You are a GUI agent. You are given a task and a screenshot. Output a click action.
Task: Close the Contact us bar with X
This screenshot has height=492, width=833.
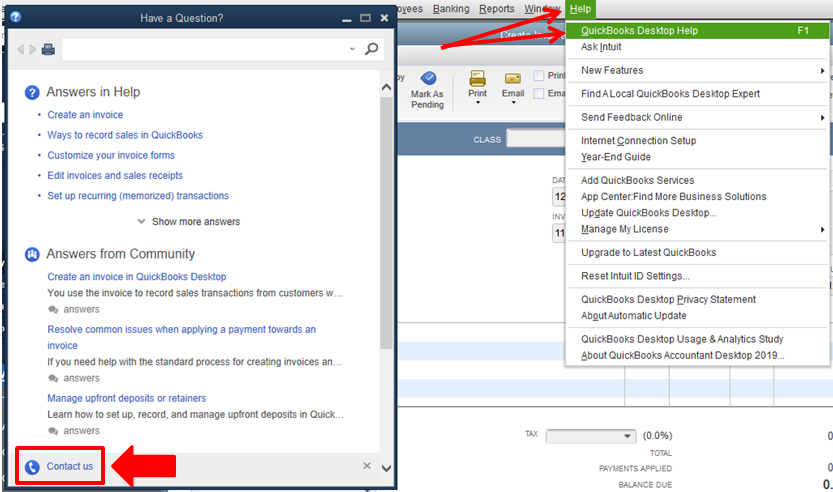click(x=367, y=465)
